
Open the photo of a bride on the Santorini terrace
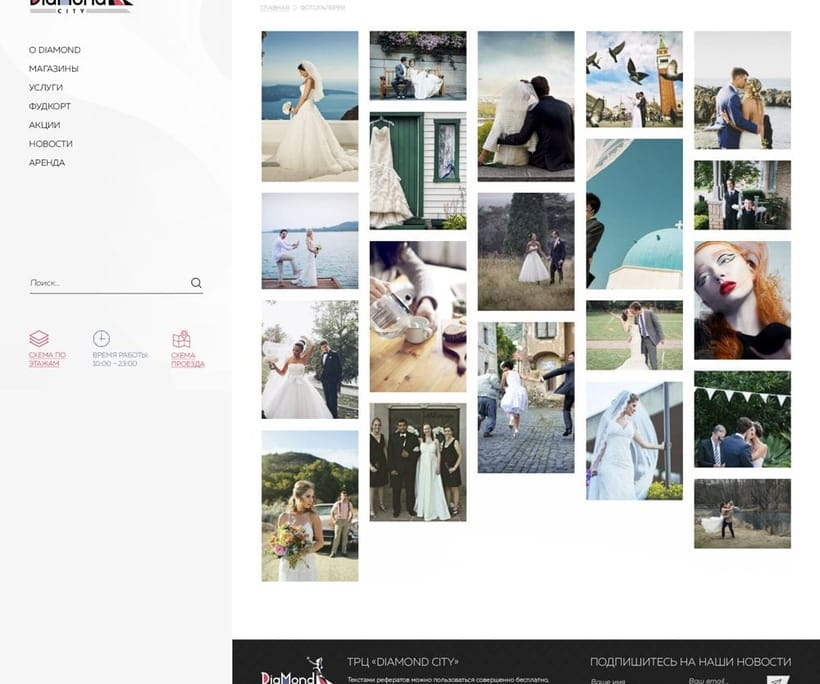(x=310, y=106)
